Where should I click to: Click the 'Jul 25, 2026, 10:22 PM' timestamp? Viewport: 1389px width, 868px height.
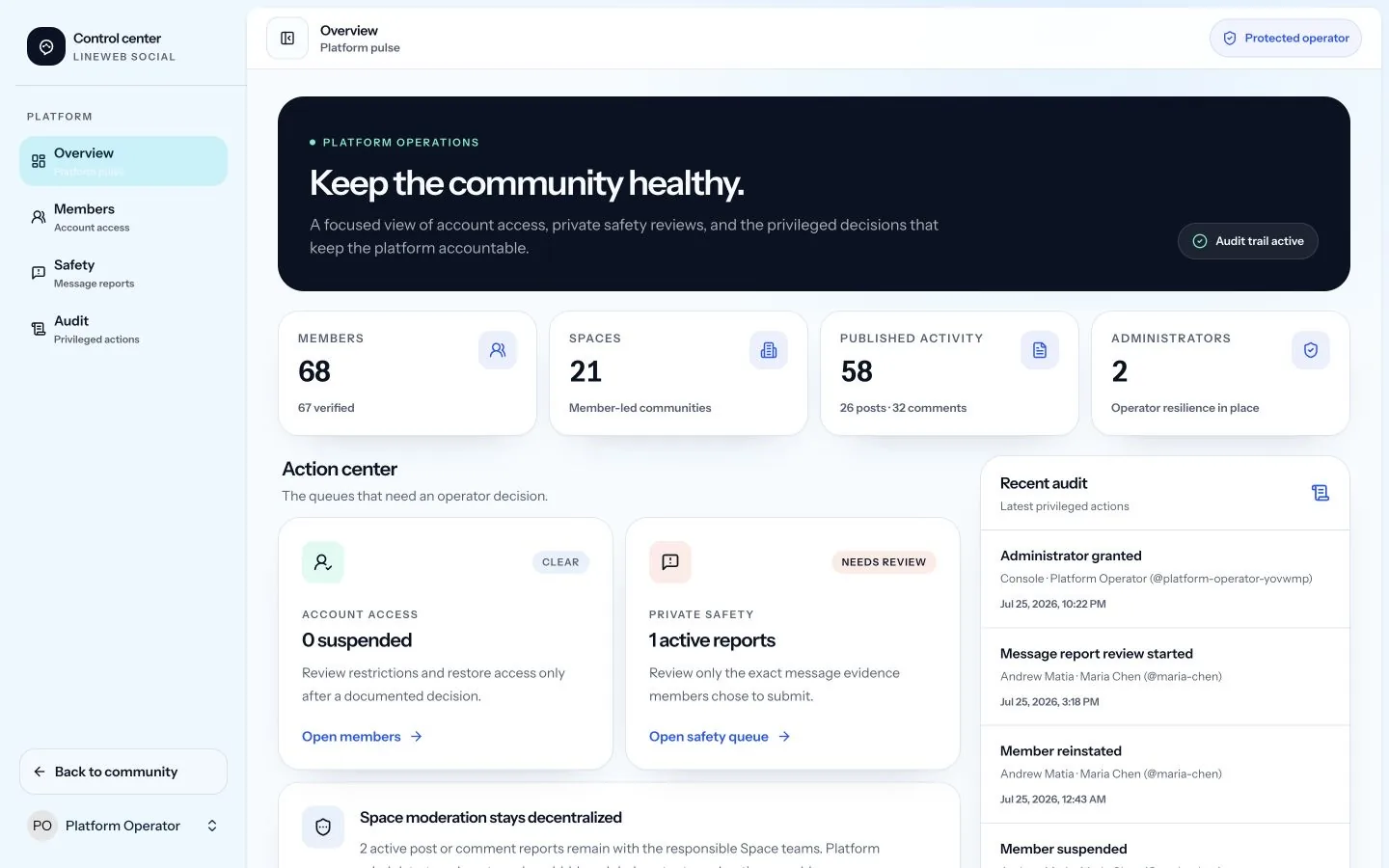pyautogui.click(x=1053, y=604)
